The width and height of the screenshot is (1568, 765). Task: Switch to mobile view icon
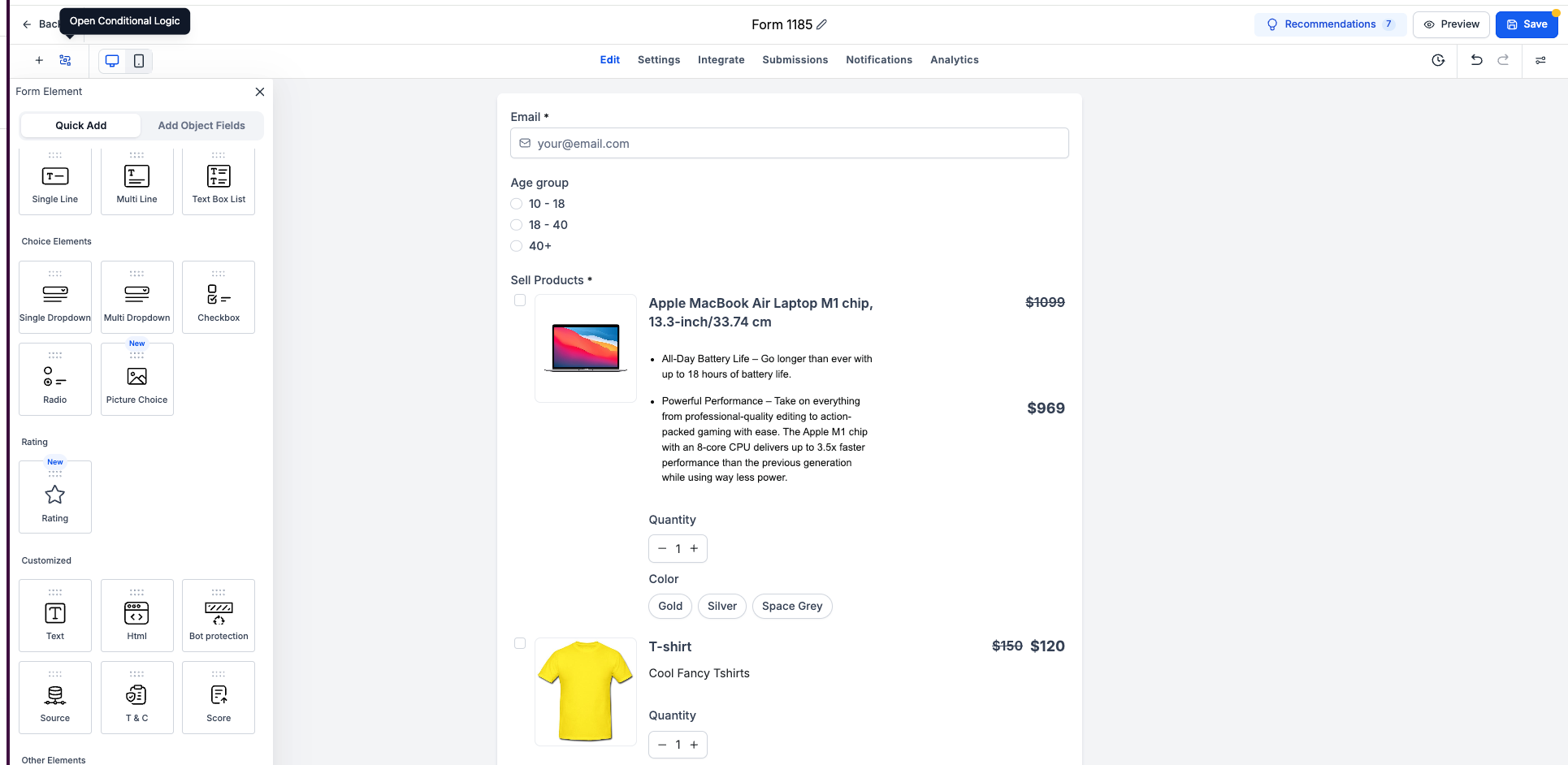point(139,61)
